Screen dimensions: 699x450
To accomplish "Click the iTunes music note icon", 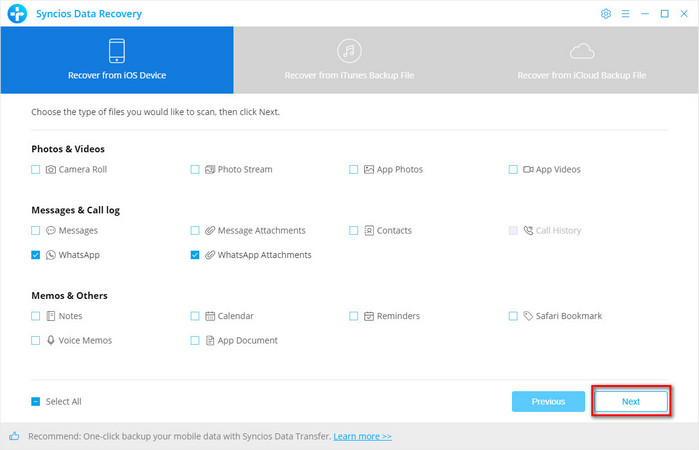I will (x=349, y=50).
